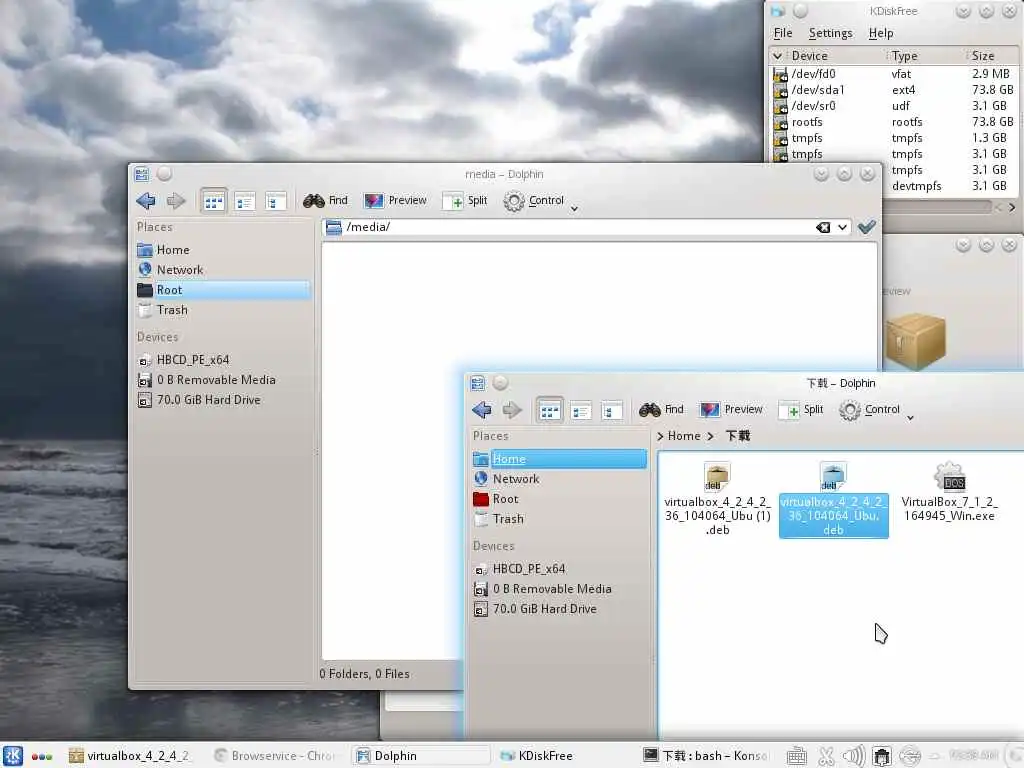Select Trash place in media Dolphin window
This screenshot has height=768, width=1024.
223,310
